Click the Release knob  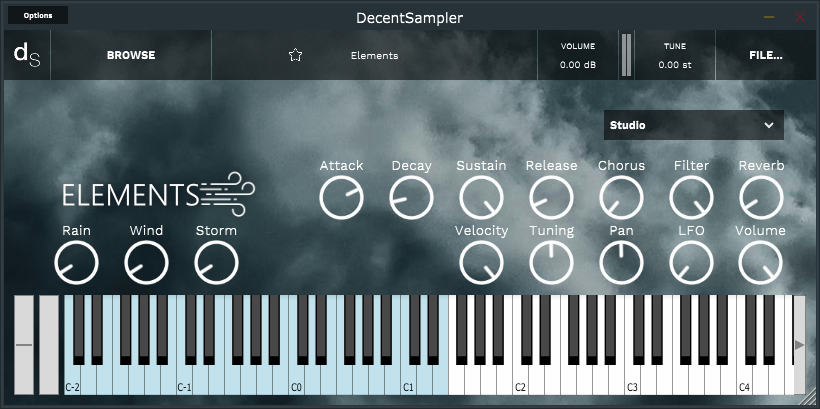[551, 198]
